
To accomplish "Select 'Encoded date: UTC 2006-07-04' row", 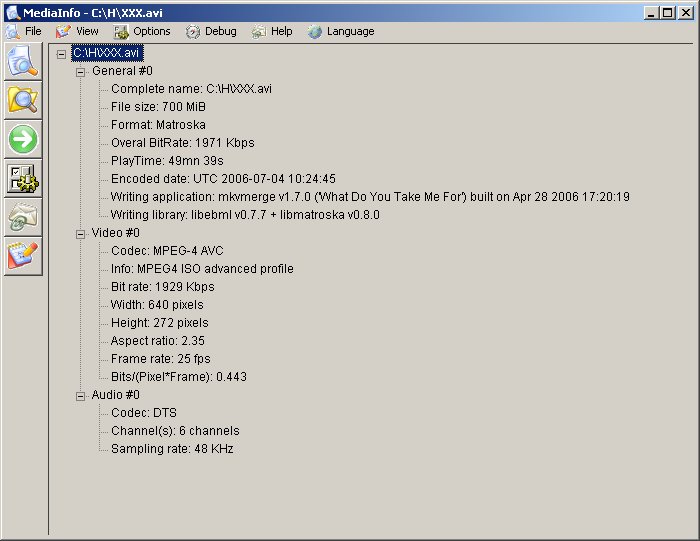I will pyautogui.click(x=223, y=179).
